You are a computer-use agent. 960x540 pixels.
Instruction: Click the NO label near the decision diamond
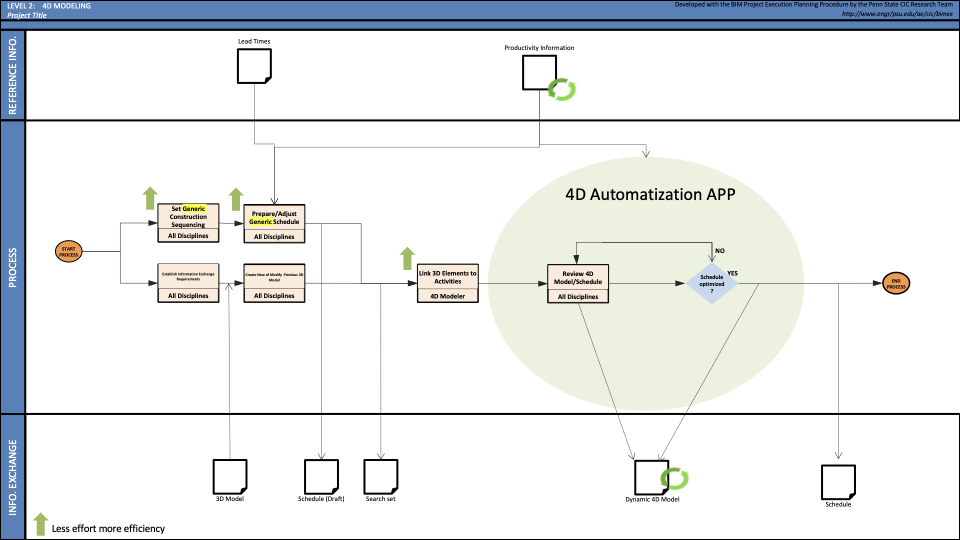(x=719, y=250)
